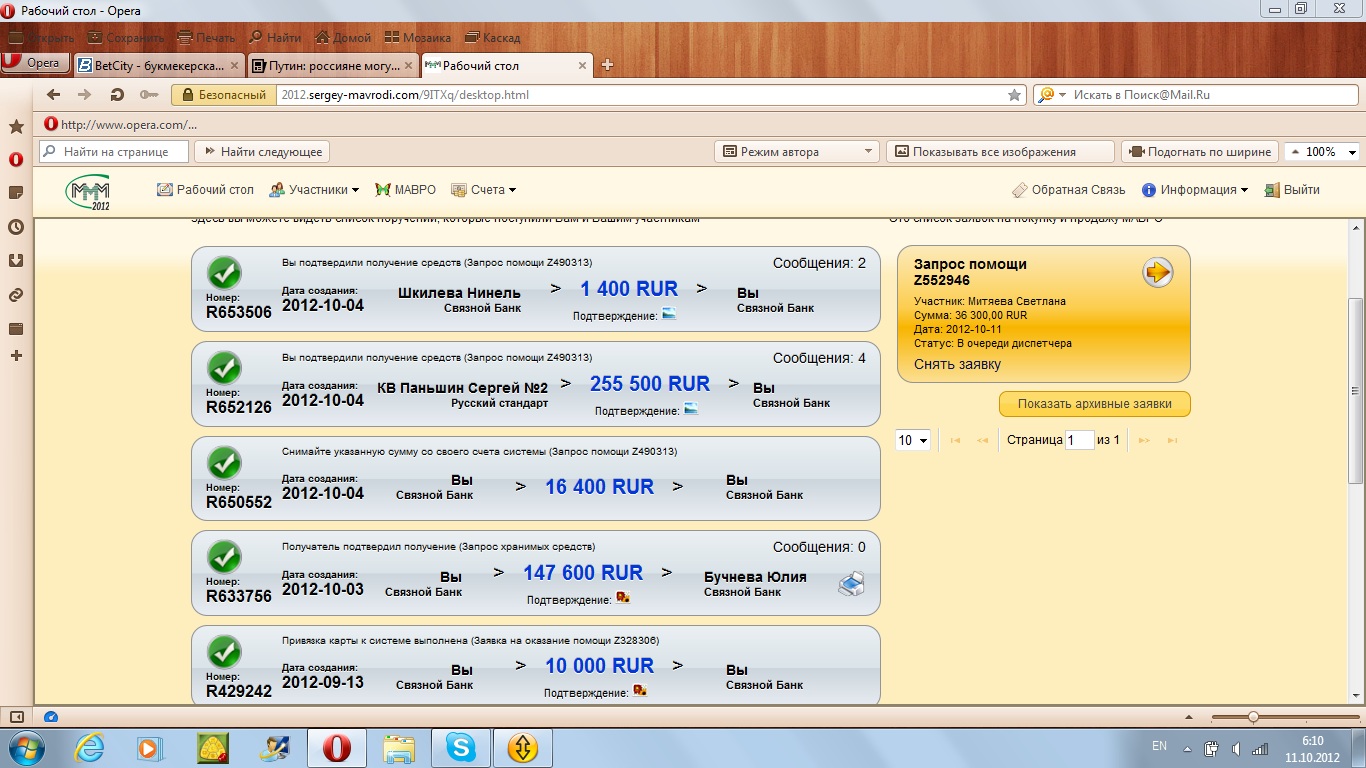The width and height of the screenshot is (1366, 768).
Task: Open Skype from the taskbar
Action: click(461, 748)
